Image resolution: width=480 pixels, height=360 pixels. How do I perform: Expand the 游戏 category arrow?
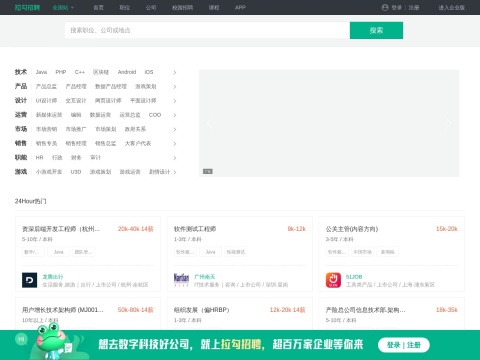coord(175,172)
